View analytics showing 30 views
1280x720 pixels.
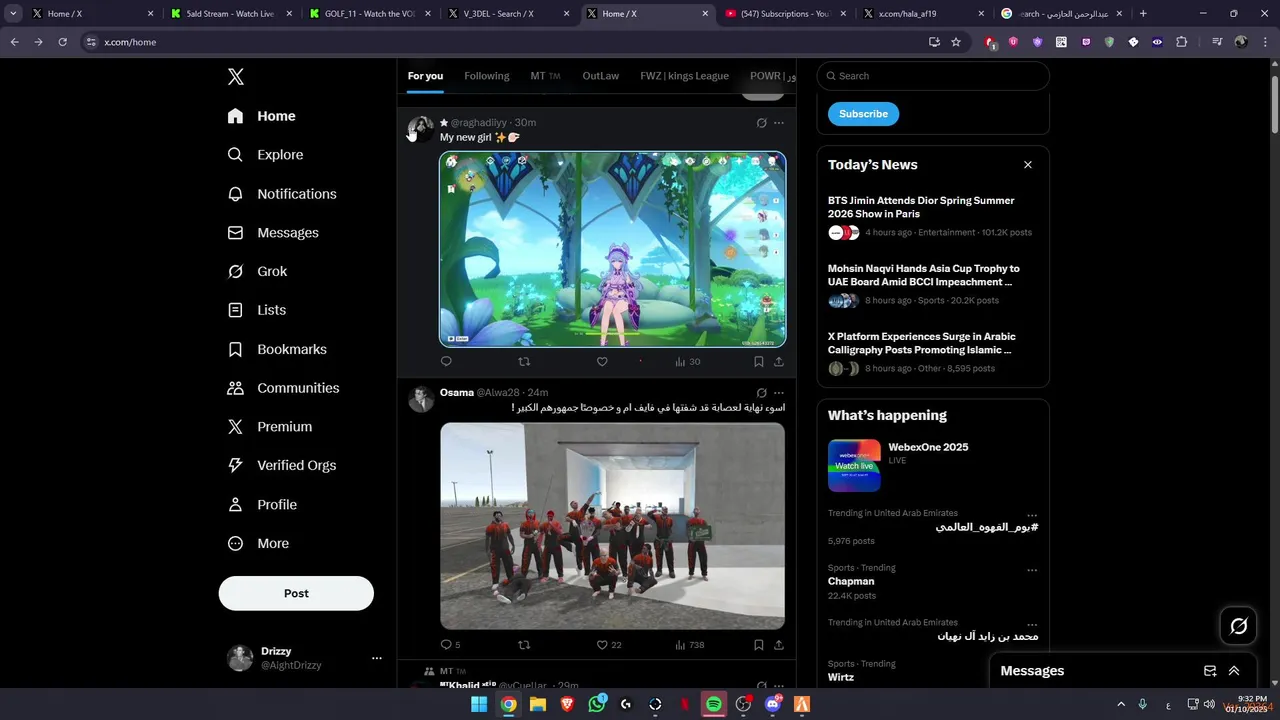687,362
